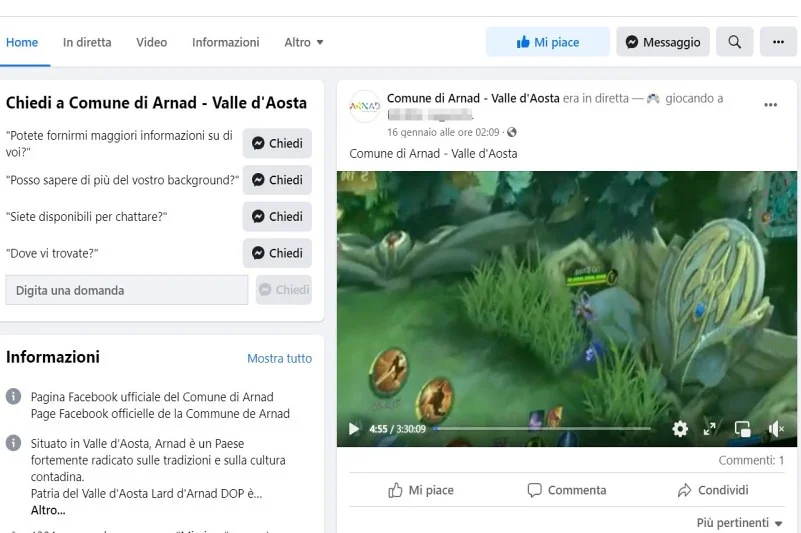The width and height of the screenshot is (801, 533).
Task: Expand the Altro dropdown menu
Action: tap(303, 42)
